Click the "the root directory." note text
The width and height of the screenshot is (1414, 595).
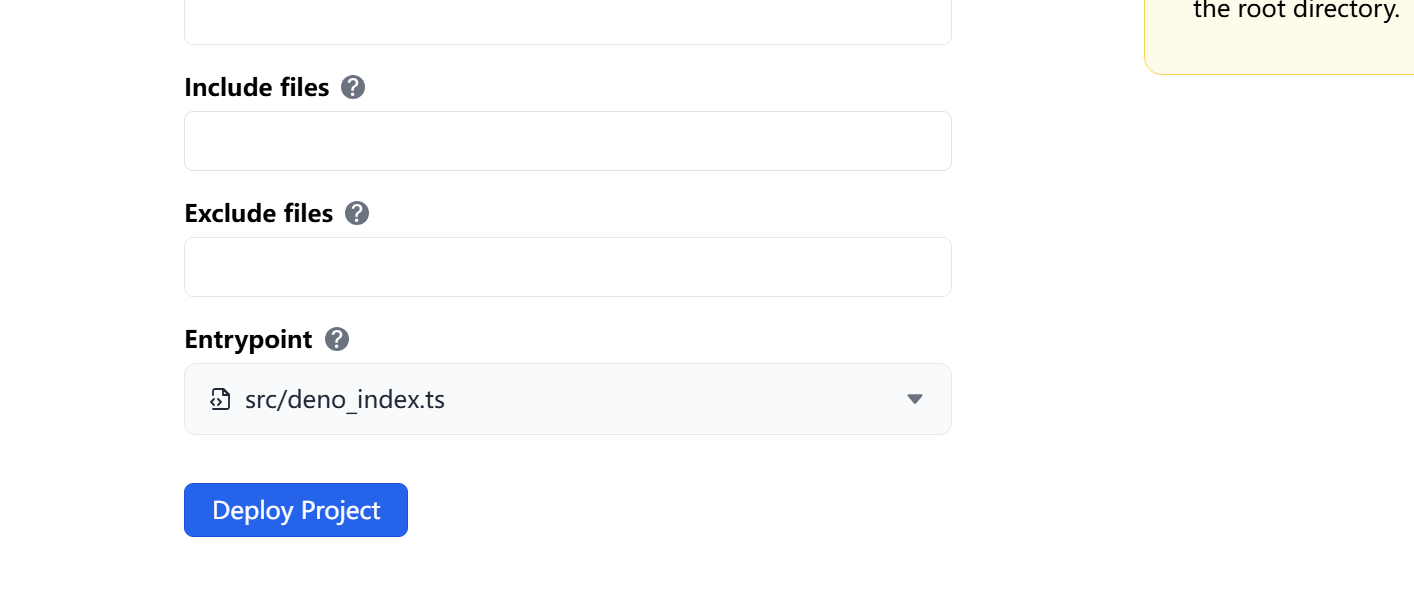pos(1296,12)
